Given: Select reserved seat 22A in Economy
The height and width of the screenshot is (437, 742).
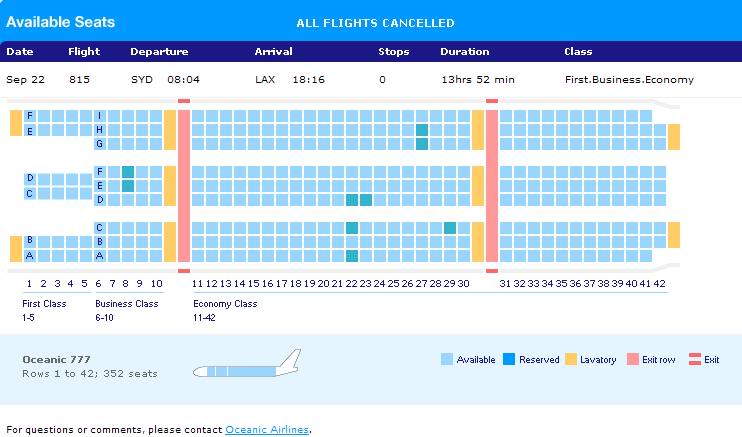Looking at the screenshot, I should click(352, 255).
